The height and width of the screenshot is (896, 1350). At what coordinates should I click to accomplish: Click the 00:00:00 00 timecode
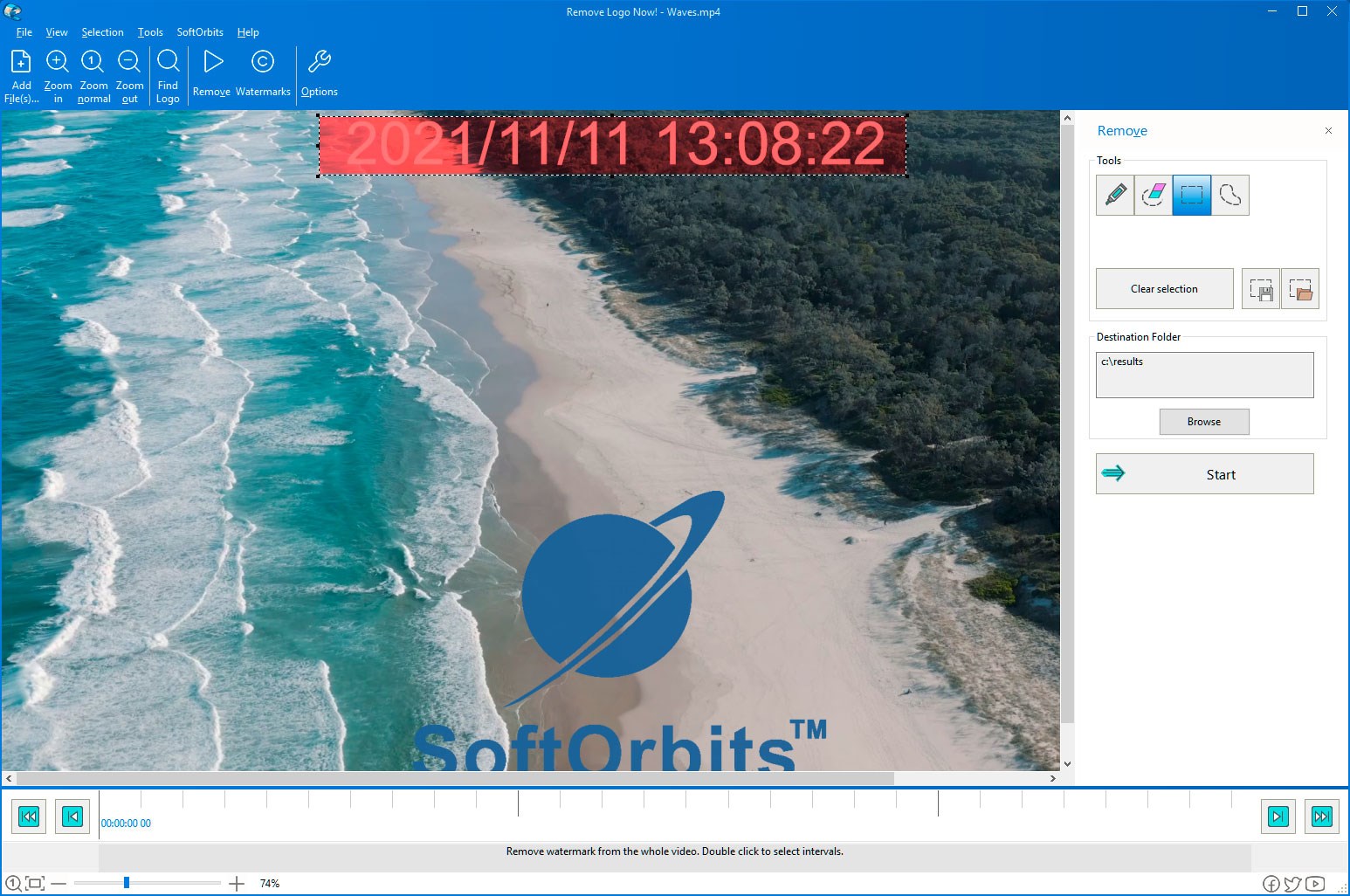tap(126, 824)
